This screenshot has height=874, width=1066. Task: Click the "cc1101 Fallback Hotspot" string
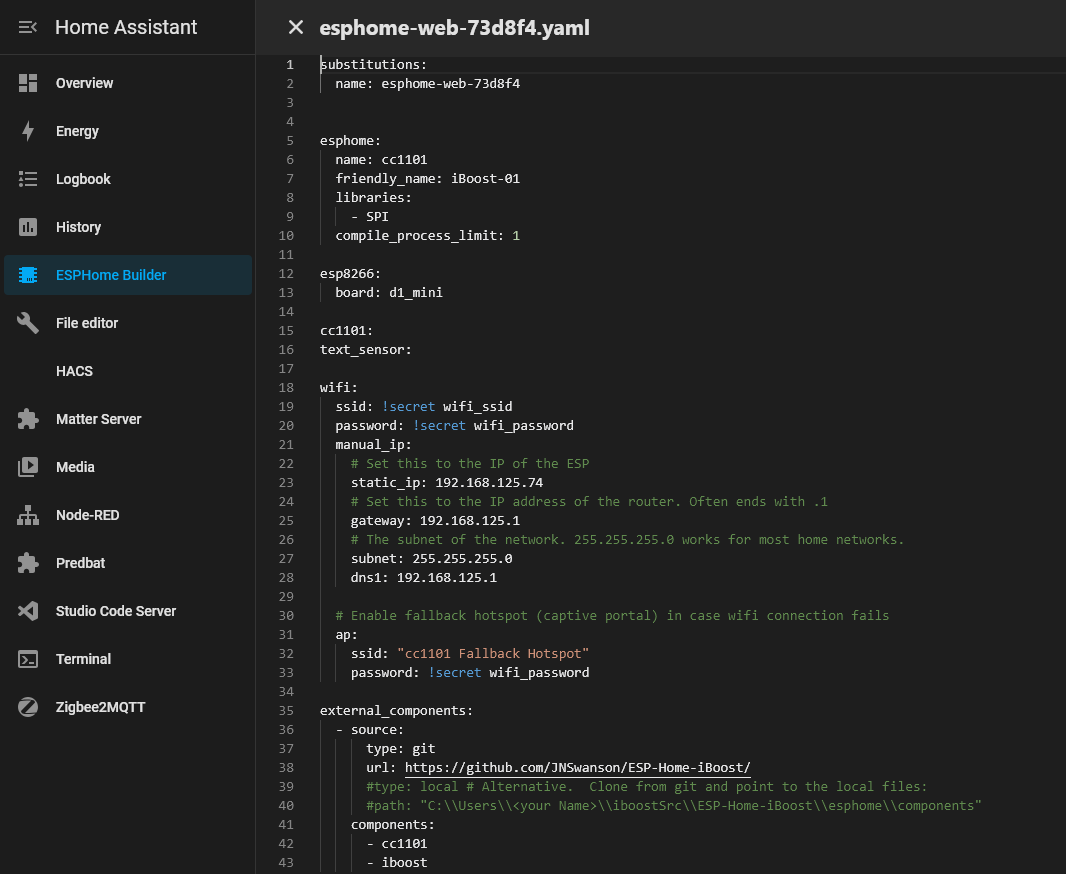[x=493, y=654]
